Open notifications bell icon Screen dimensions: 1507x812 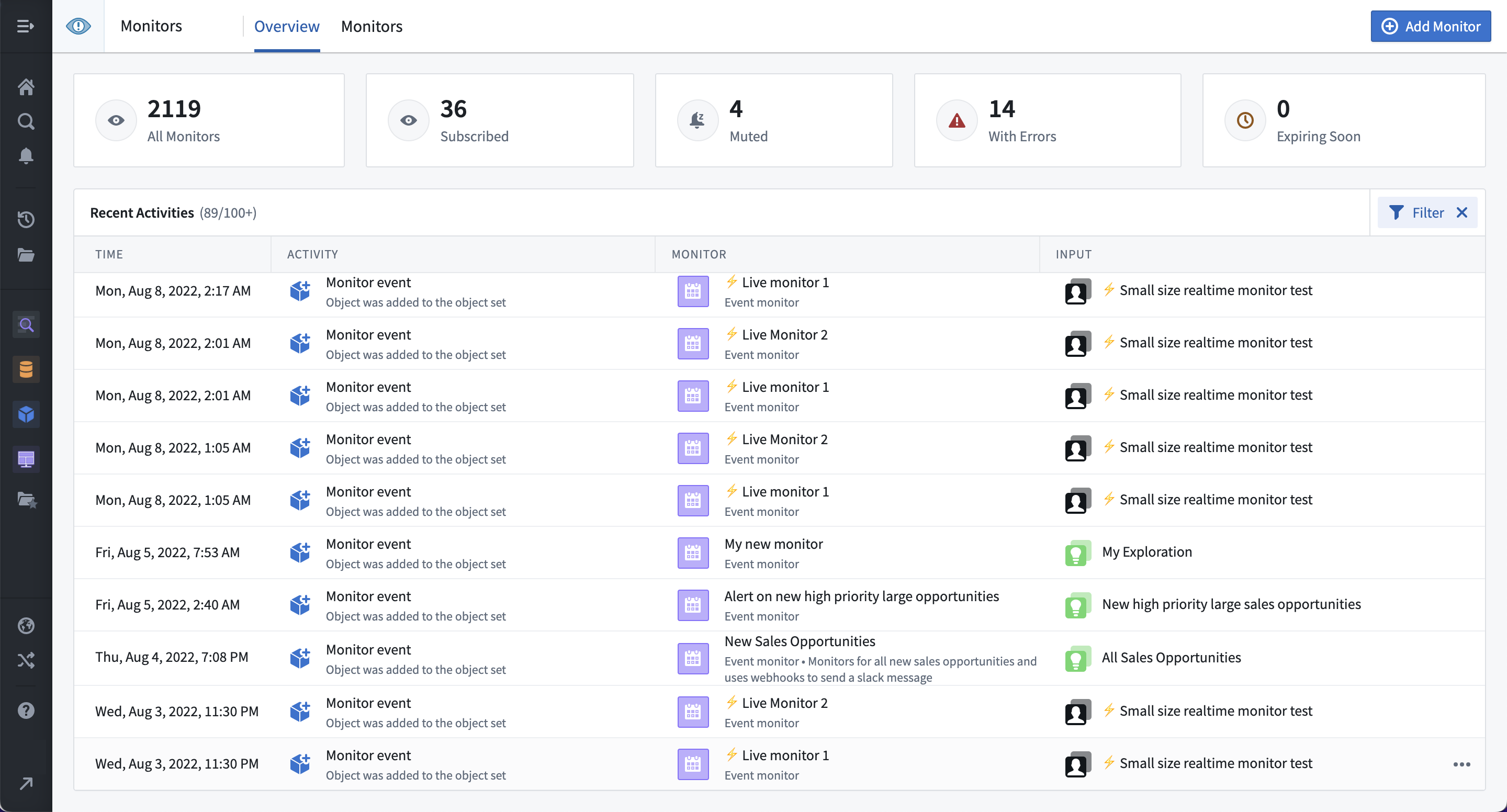26,155
